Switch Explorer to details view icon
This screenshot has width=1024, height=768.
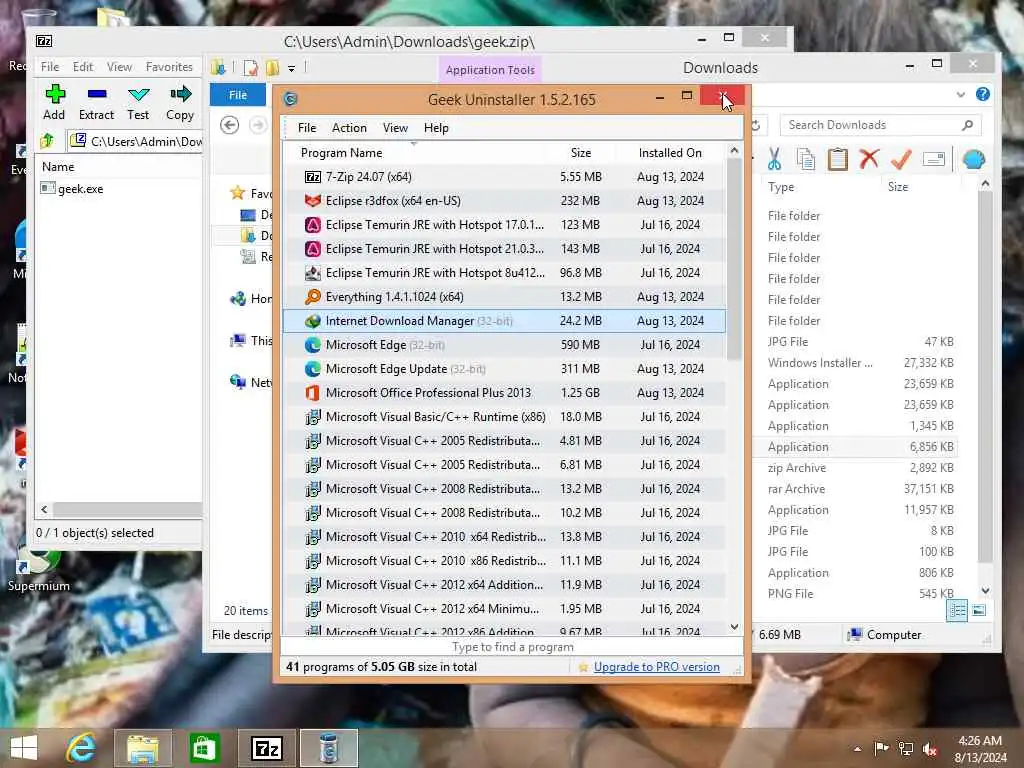957,611
